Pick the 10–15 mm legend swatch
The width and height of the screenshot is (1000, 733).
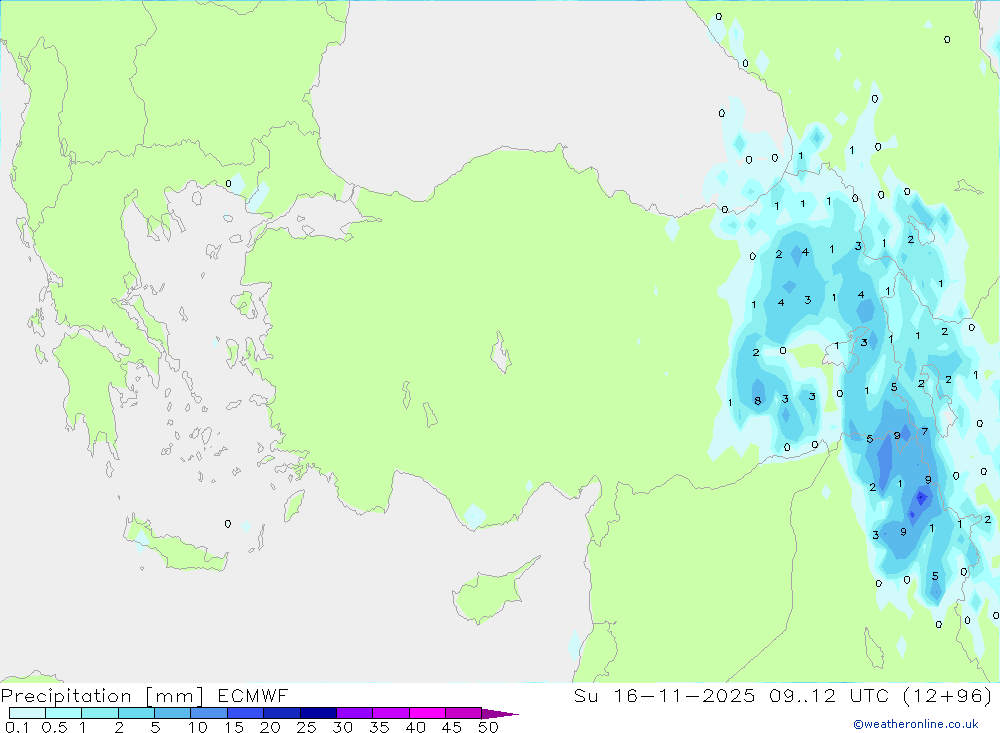tap(209, 713)
